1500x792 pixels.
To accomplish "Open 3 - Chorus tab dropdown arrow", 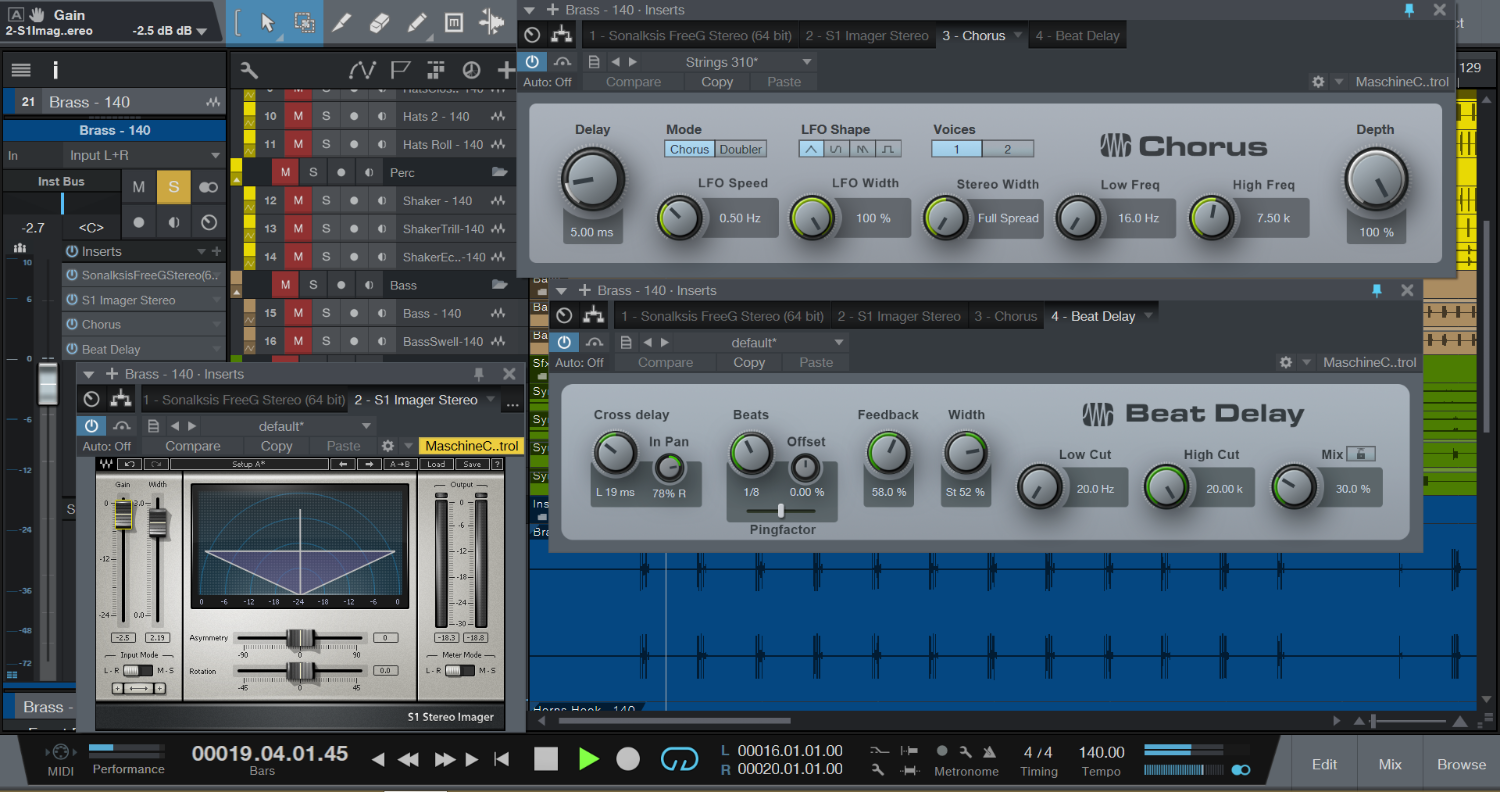I will point(1018,35).
